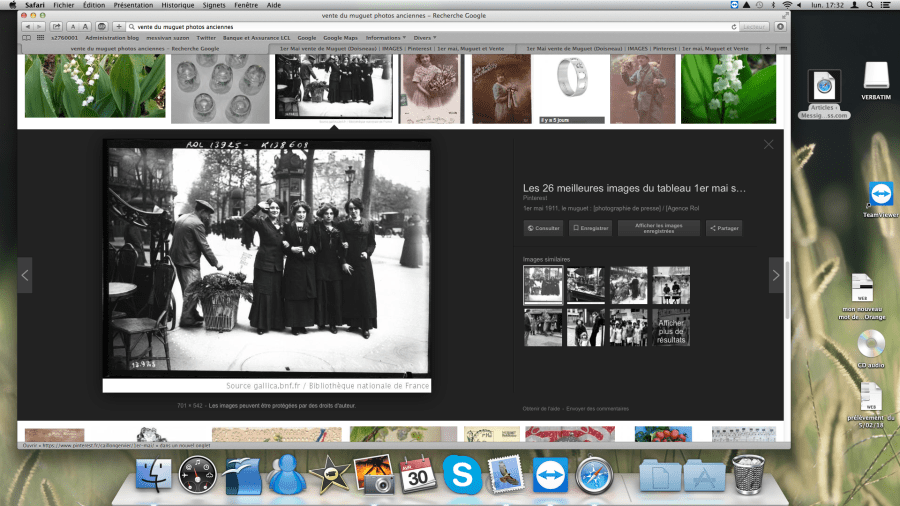Open the Historique menu
The image size is (900, 506).
click(x=178, y=5)
